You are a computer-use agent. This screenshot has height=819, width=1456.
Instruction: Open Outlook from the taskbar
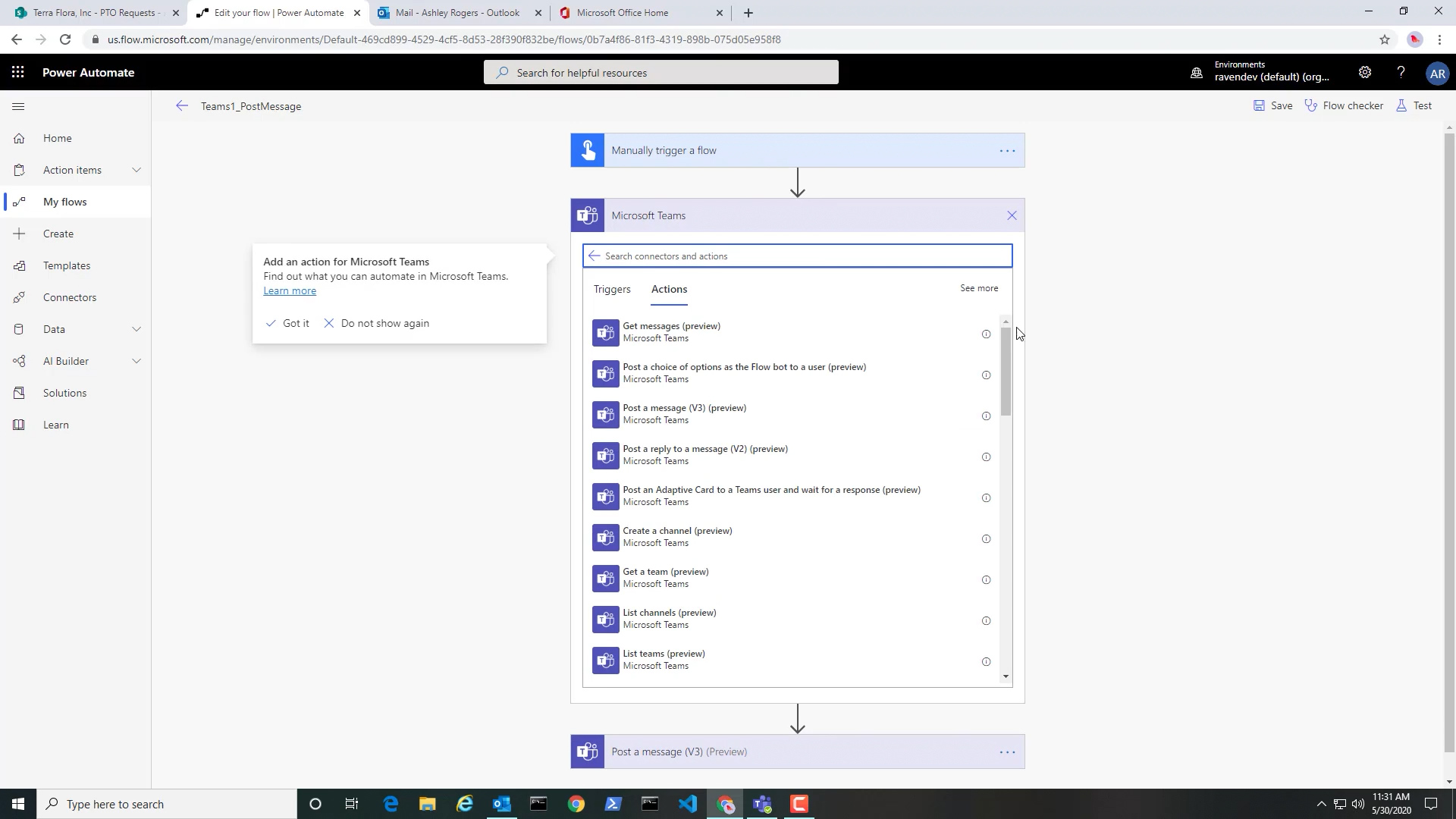tap(501, 804)
